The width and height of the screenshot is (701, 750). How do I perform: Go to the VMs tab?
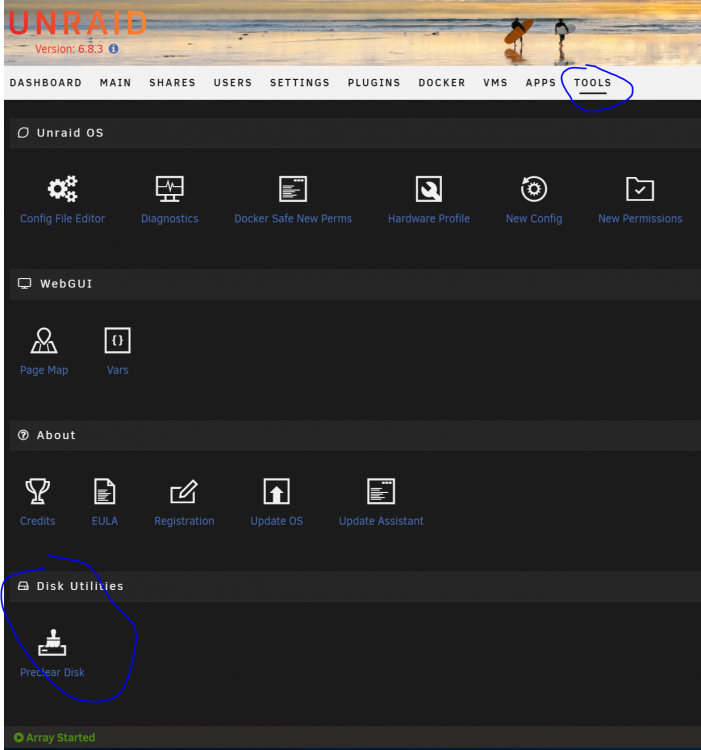495,83
